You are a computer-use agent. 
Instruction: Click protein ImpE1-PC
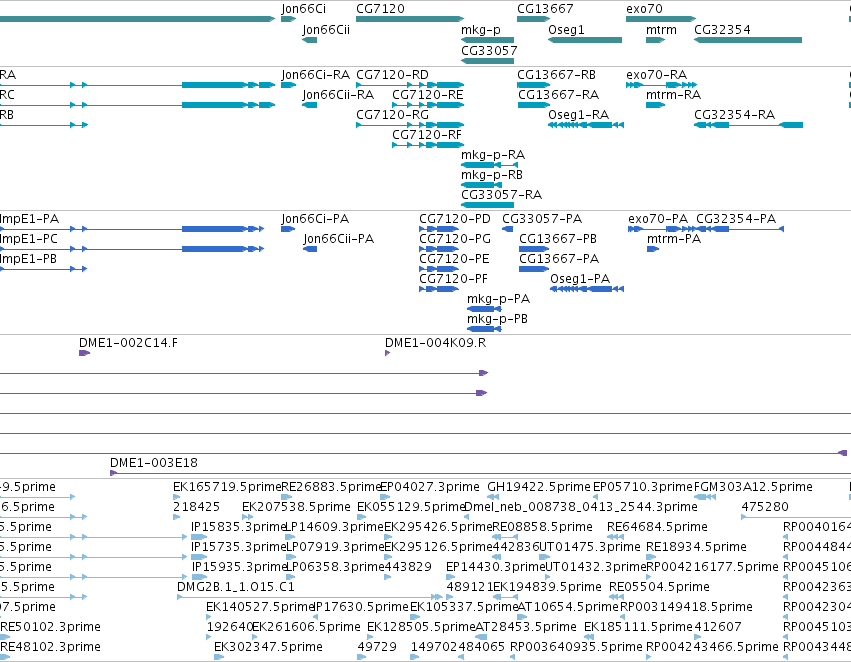click(x=132, y=249)
